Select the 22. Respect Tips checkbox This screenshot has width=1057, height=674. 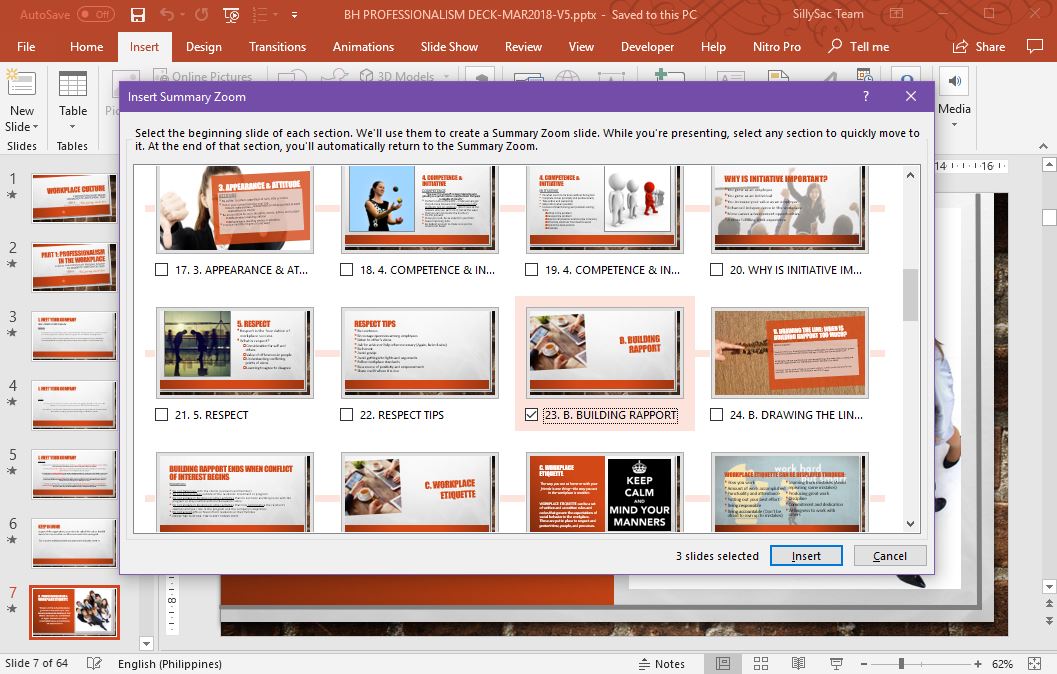pyautogui.click(x=347, y=415)
